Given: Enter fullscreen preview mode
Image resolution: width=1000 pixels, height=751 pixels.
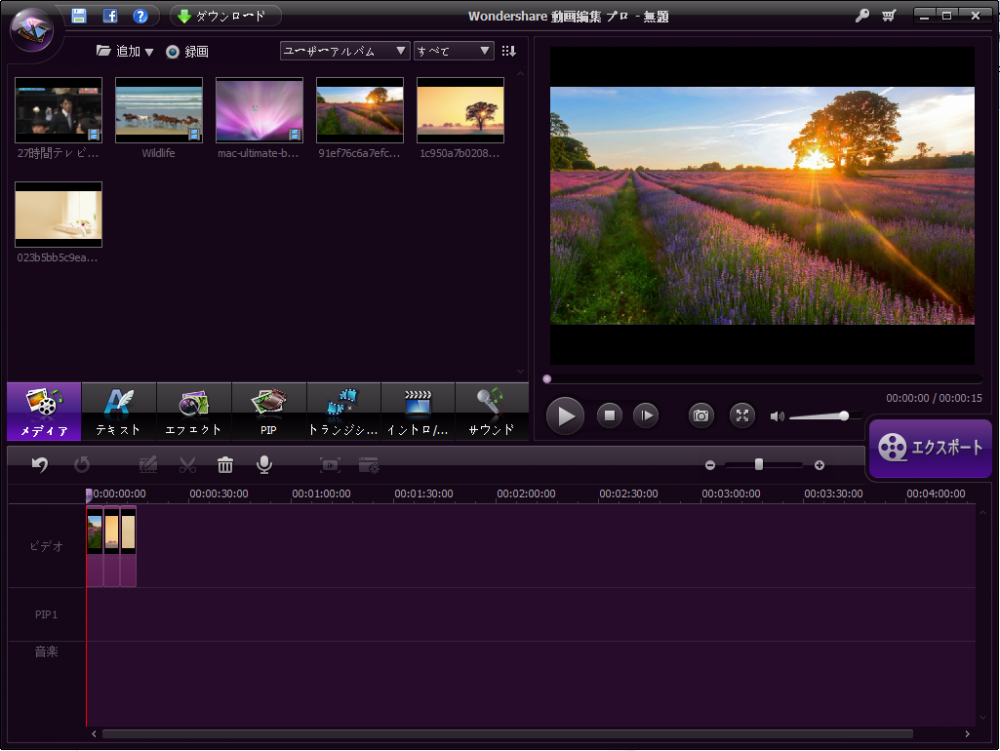Looking at the screenshot, I should 742,415.
